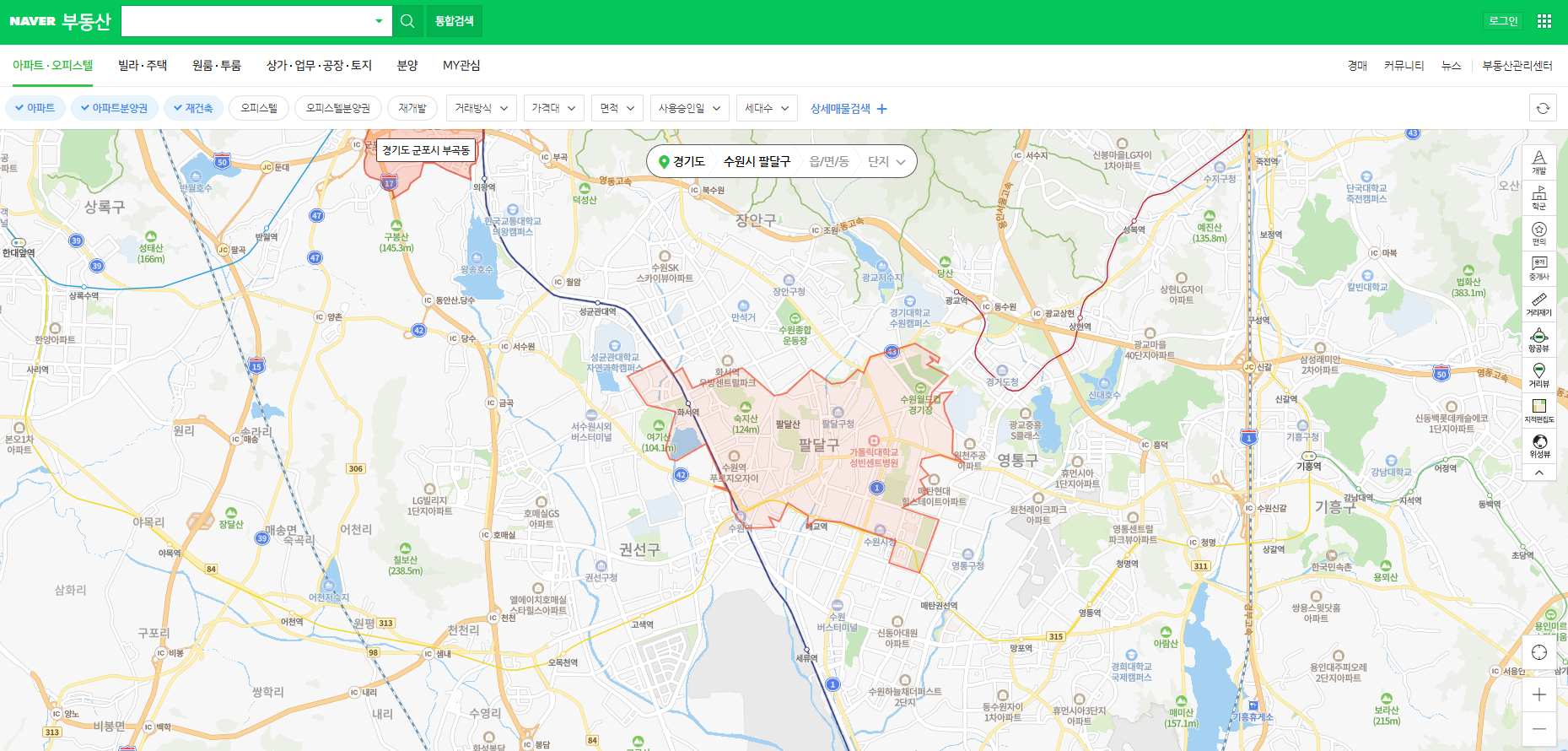This screenshot has width=1568, height=751.
Task: Expand the 단지 complex selector
Action: [x=886, y=161]
